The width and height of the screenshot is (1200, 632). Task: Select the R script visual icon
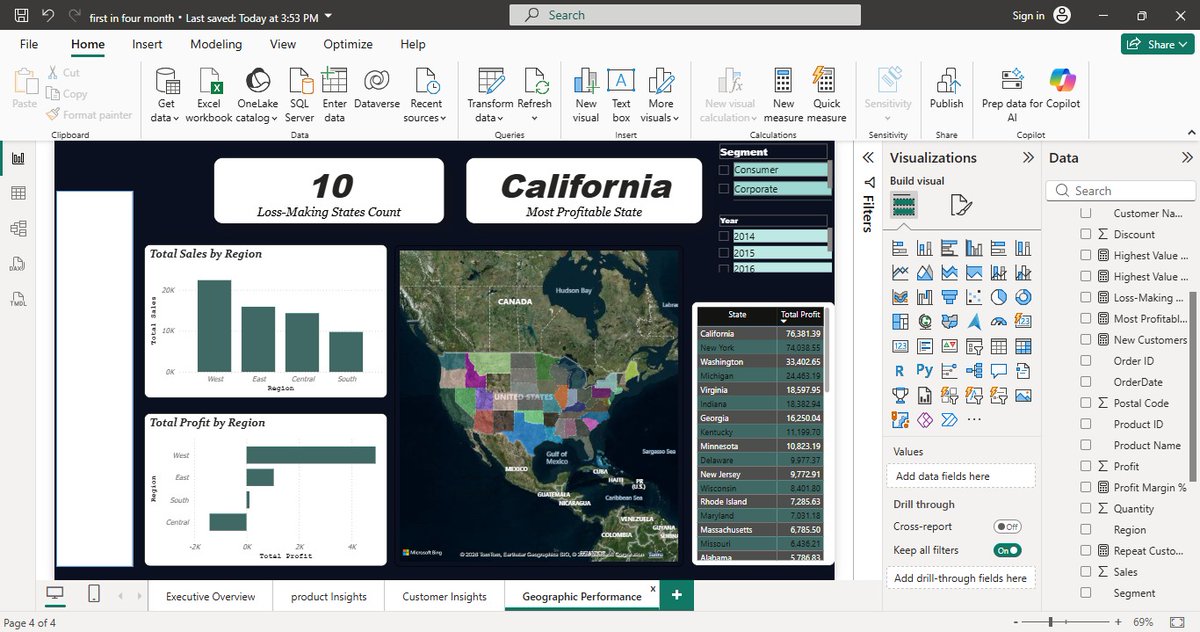tap(900, 370)
